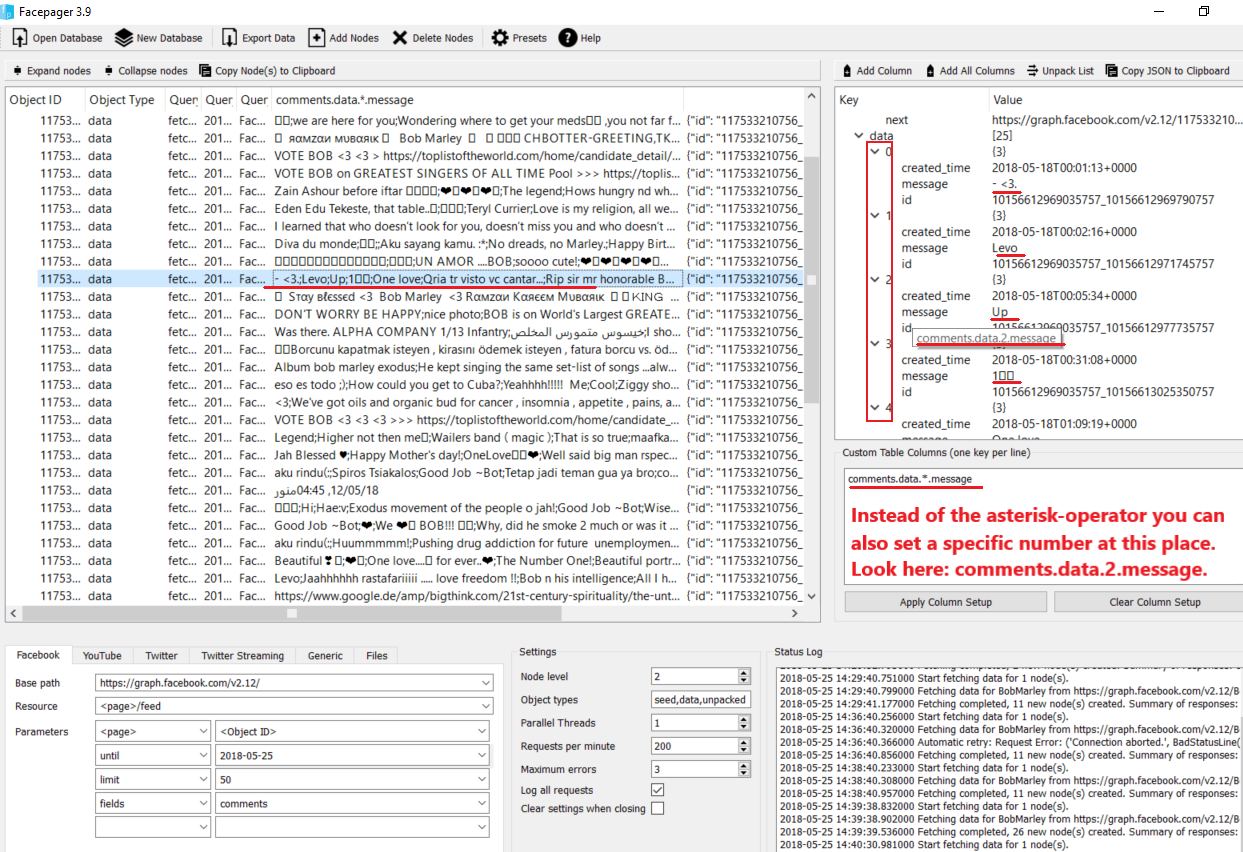Viewport: 1243px width, 852px height.
Task: Click created_time value 2018-05-18T00:01:13+0000
Action: coord(1064,168)
